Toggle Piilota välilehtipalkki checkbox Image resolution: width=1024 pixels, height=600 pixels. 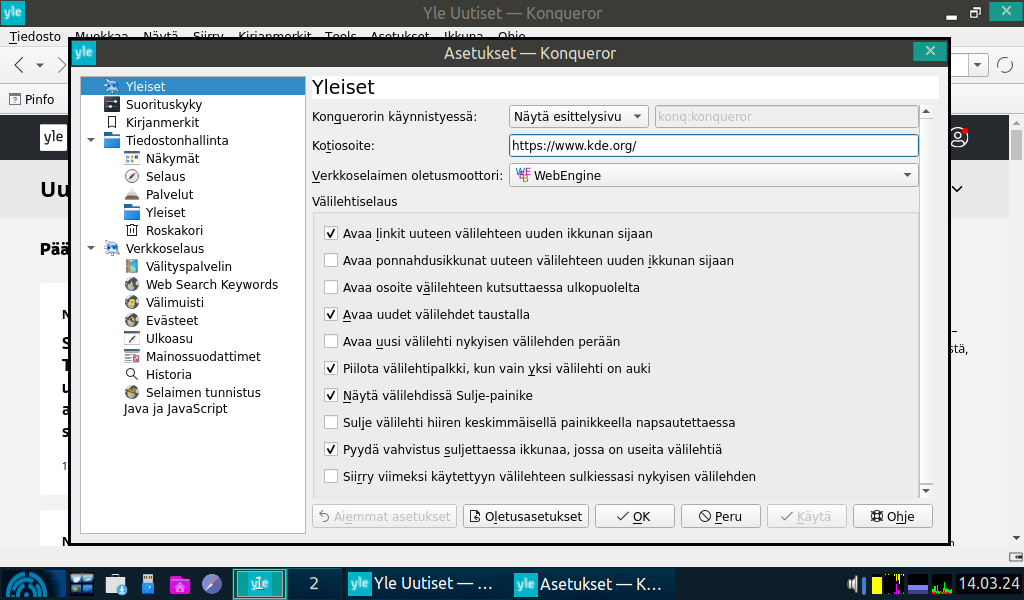[331, 368]
